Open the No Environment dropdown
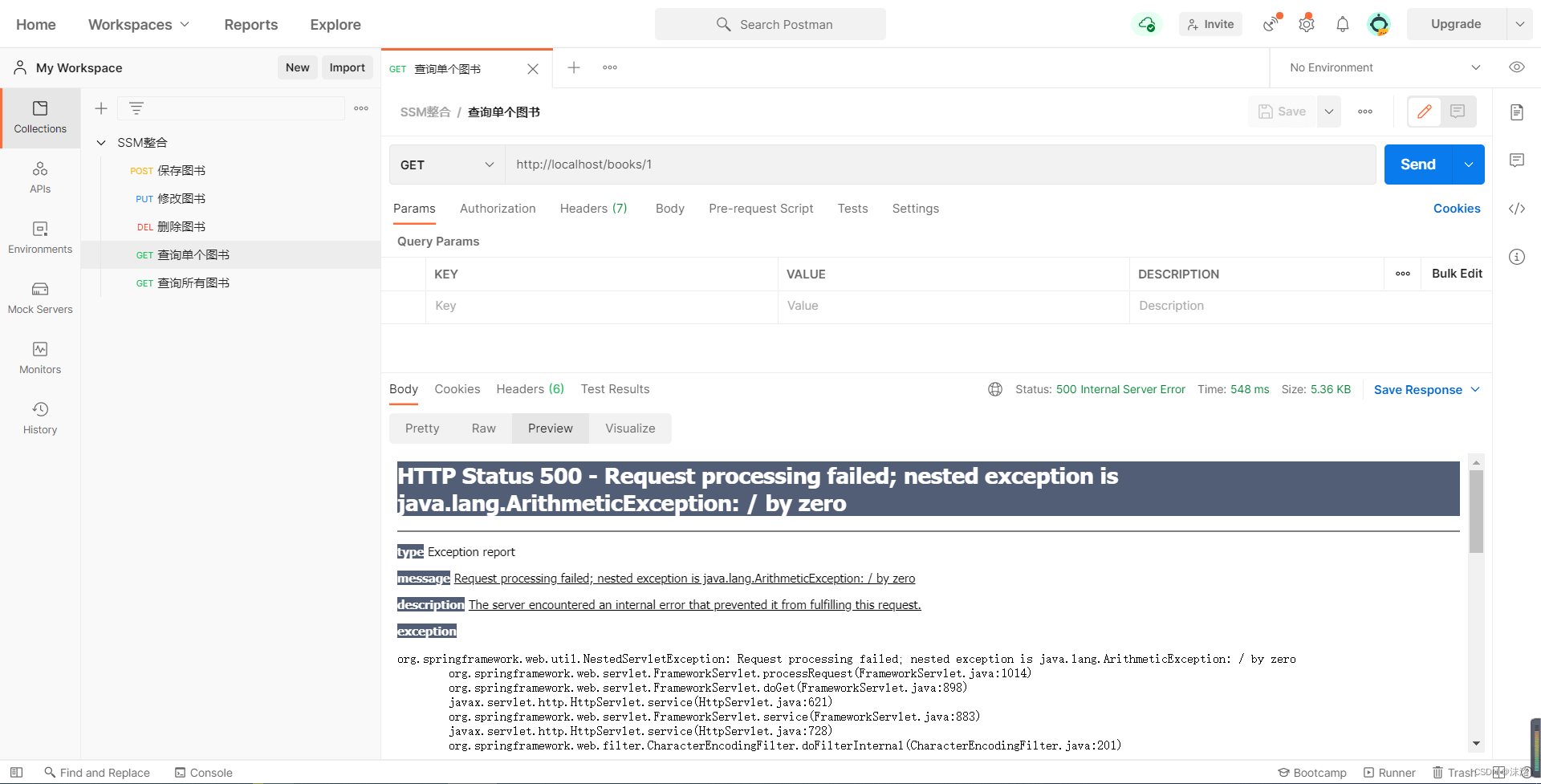1541x784 pixels. 1384,67
